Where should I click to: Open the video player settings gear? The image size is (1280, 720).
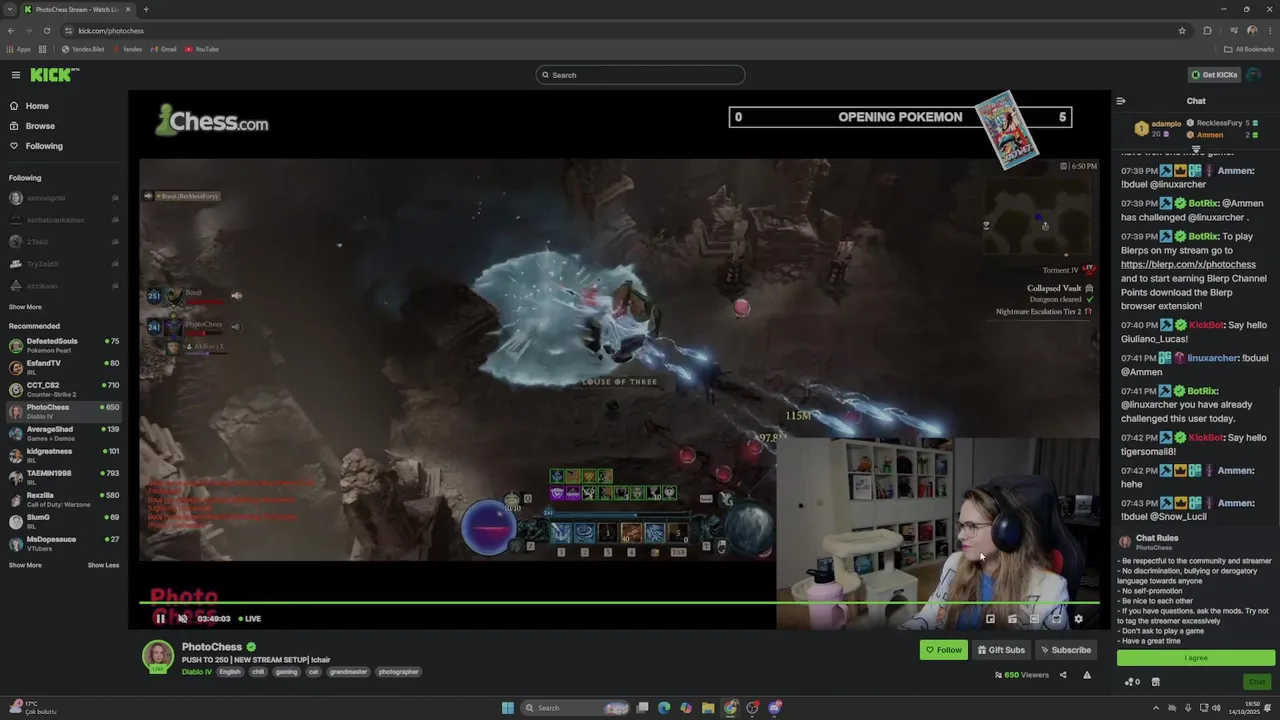pos(1078,619)
